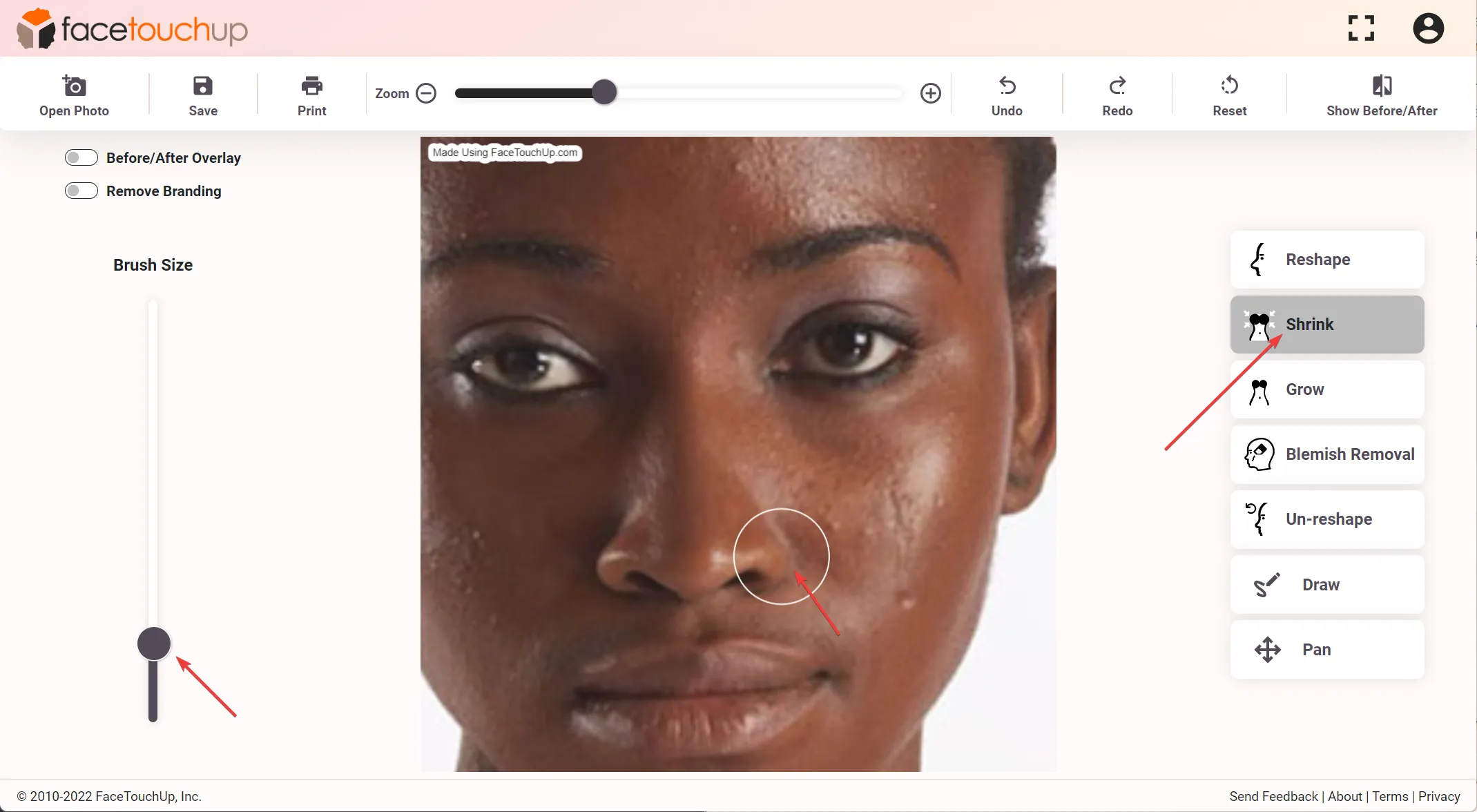
Task: Select the Un-reshape tool
Action: (x=1327, y=519)
